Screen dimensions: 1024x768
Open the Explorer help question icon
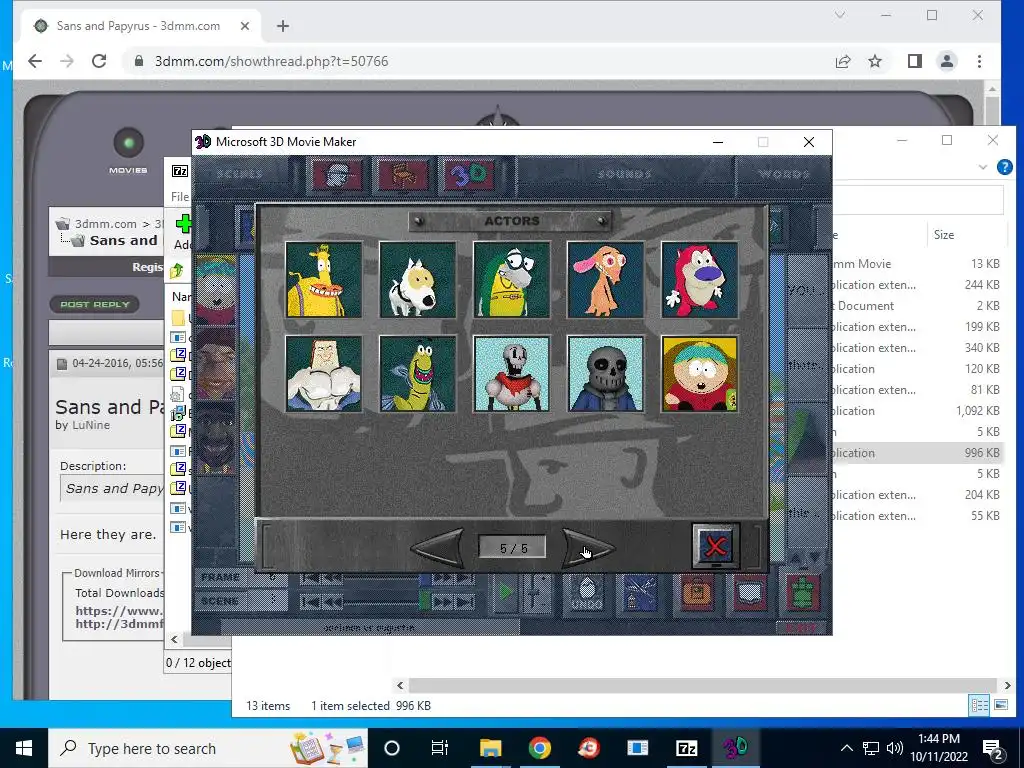tap(1004, 167)
